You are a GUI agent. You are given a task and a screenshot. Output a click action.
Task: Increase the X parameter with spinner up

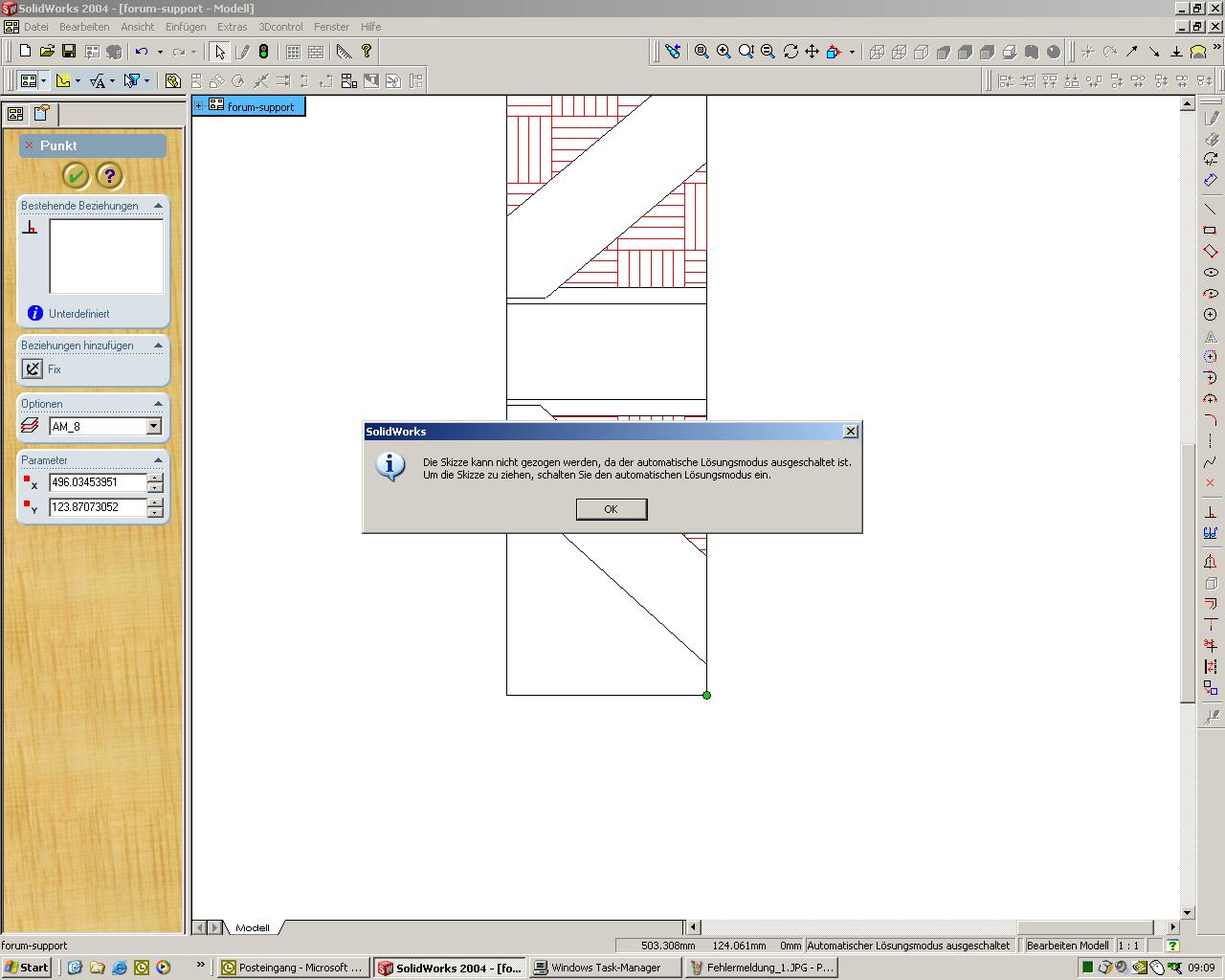click(155, 478)
